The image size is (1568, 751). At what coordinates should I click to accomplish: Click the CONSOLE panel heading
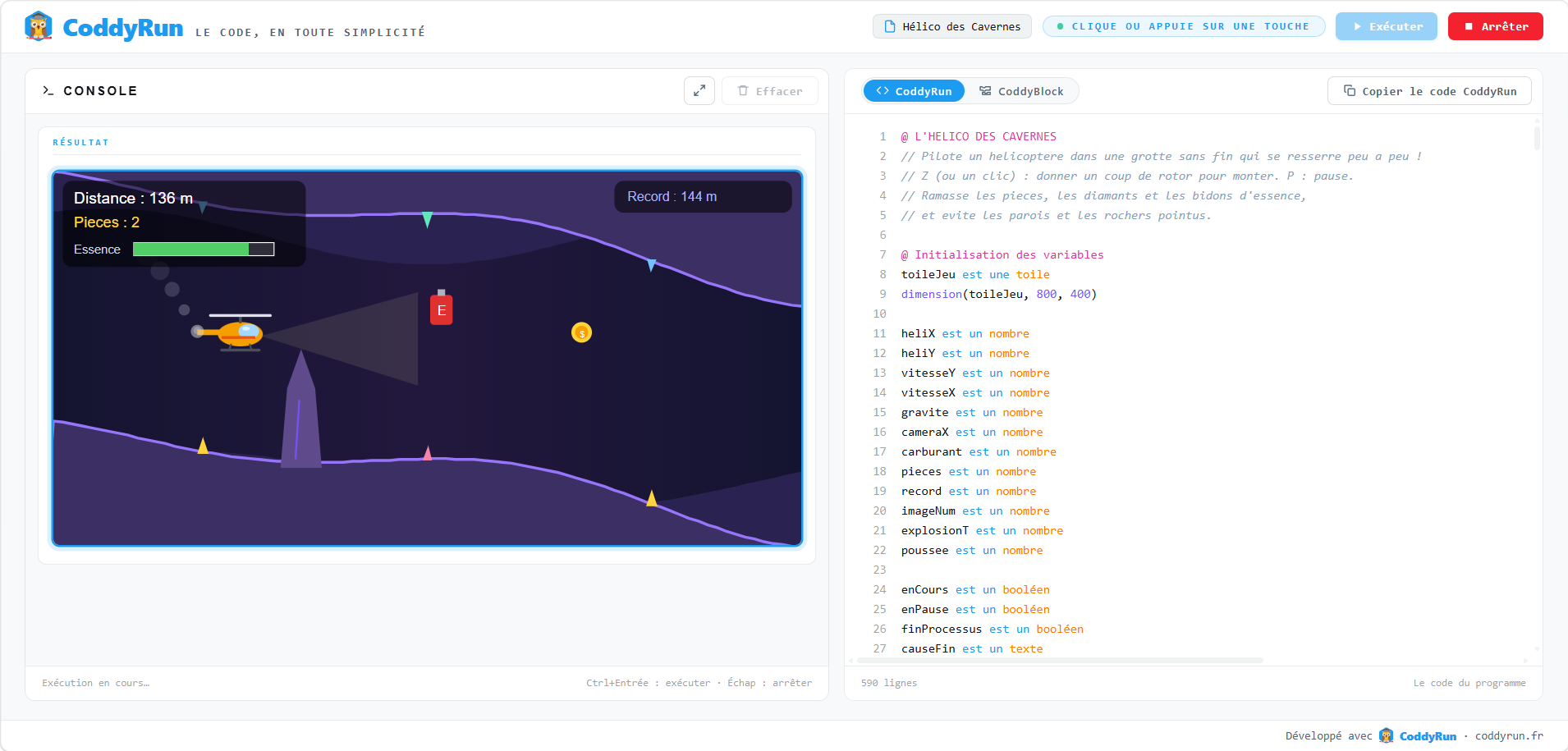tap(90, 91)
